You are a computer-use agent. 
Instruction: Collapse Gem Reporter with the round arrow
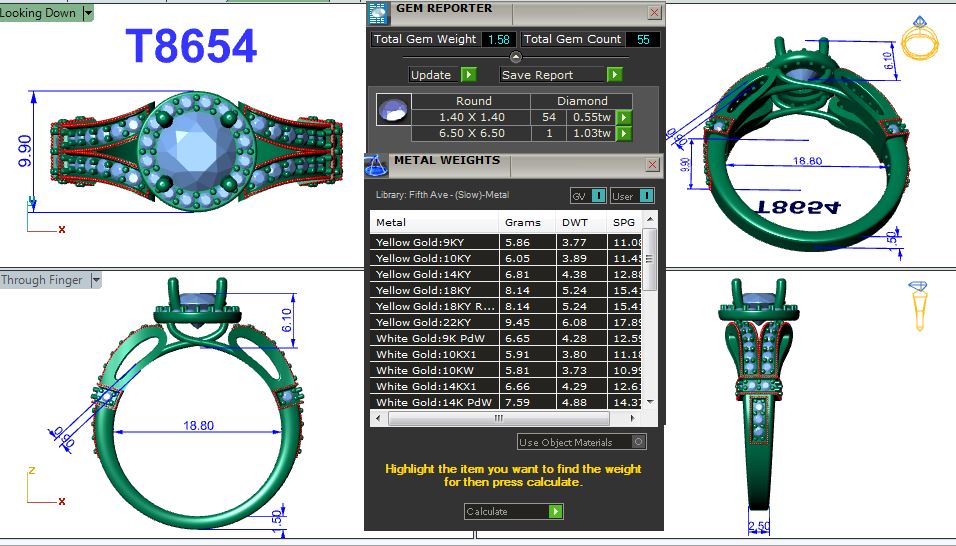[516, 57]
